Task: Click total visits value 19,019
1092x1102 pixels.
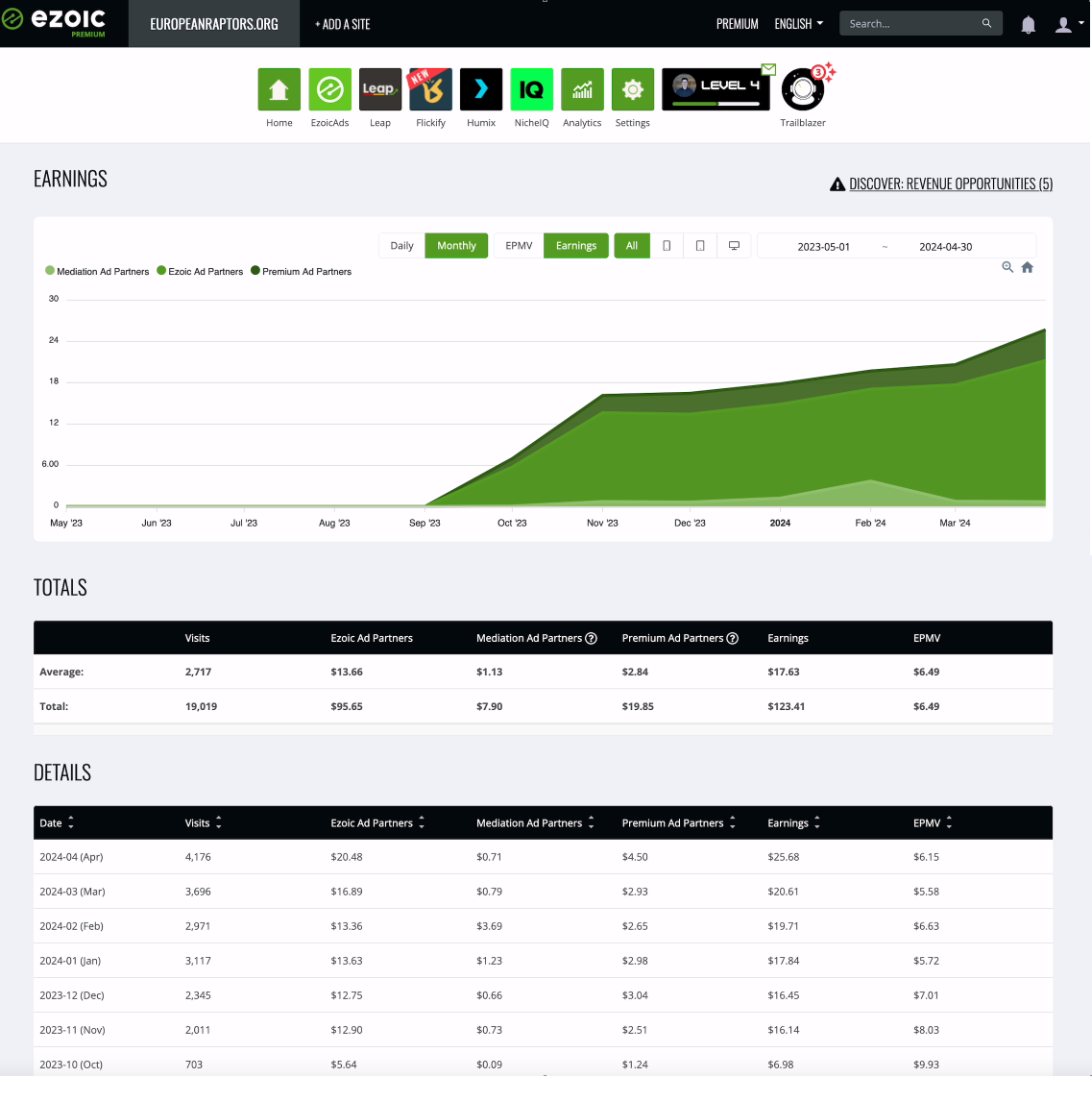Action: pos(201,706)
